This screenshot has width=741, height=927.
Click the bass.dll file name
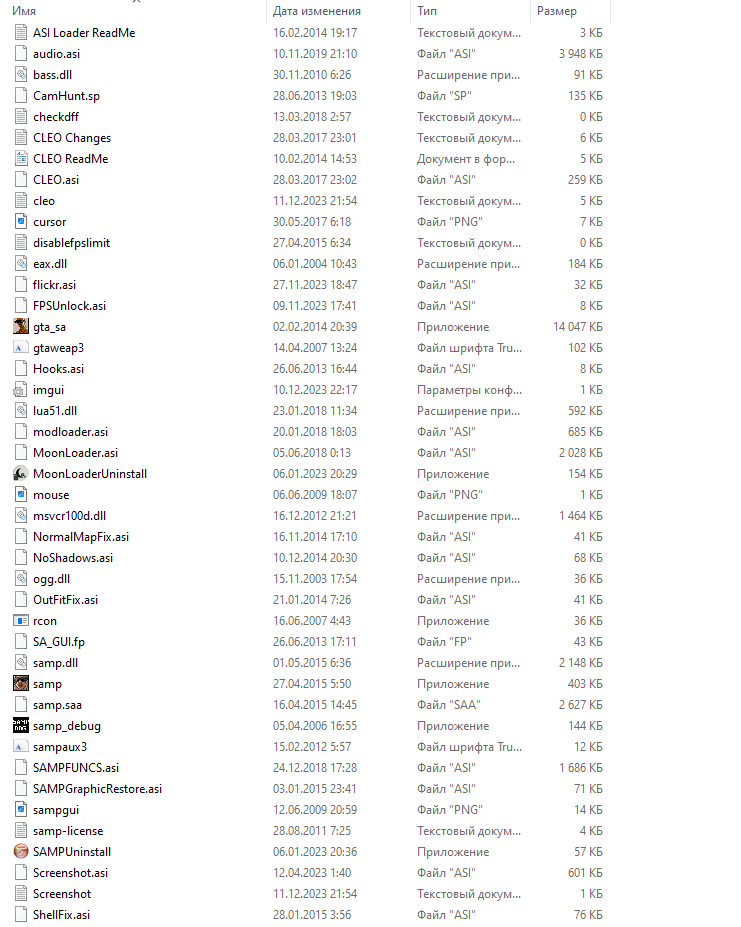pos(53,74)
